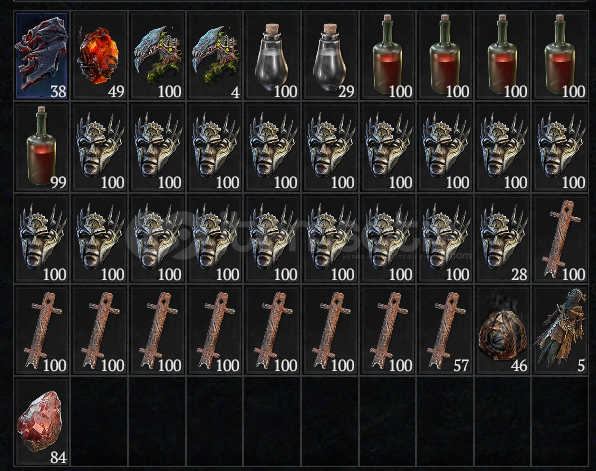Click the red bottle stack of 99

[x=42, y=147]
